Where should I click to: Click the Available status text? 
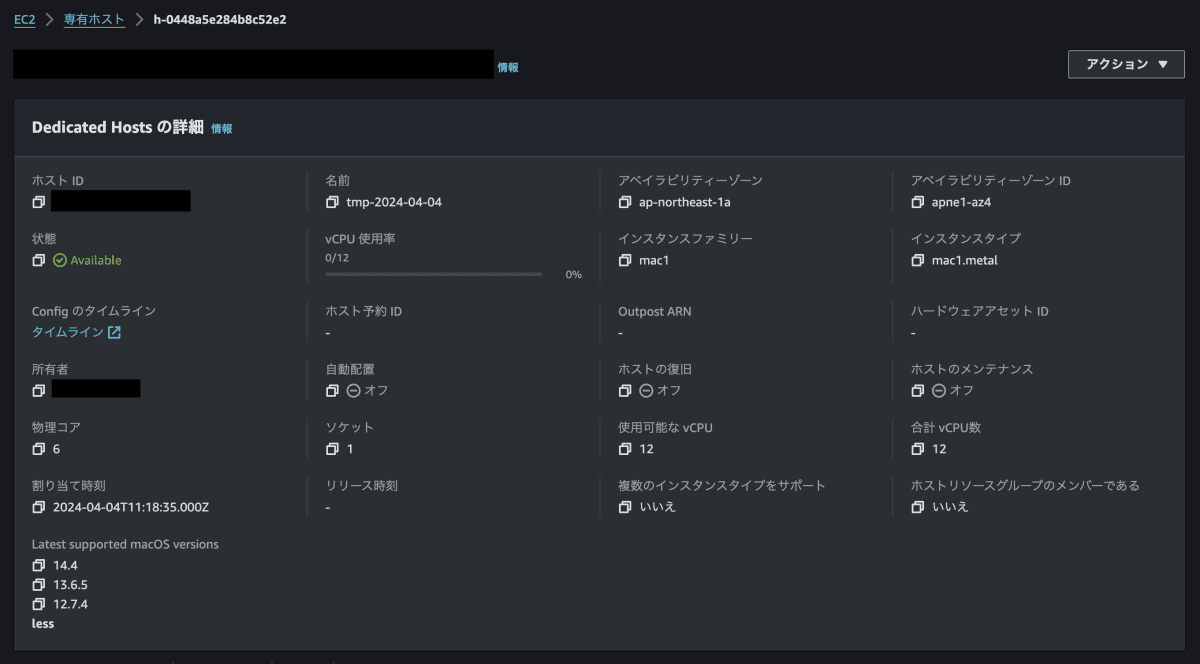(96, 260)
